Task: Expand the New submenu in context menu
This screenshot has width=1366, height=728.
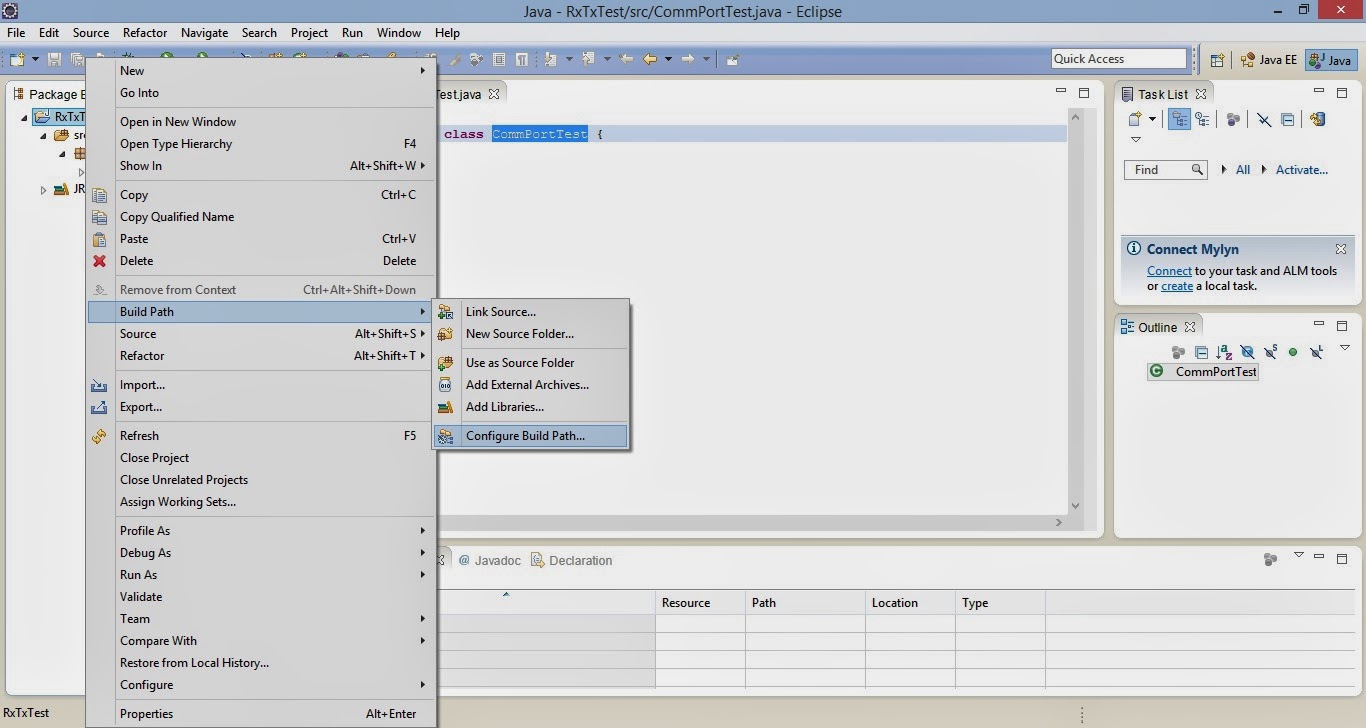Action: (x=261, y=71)
